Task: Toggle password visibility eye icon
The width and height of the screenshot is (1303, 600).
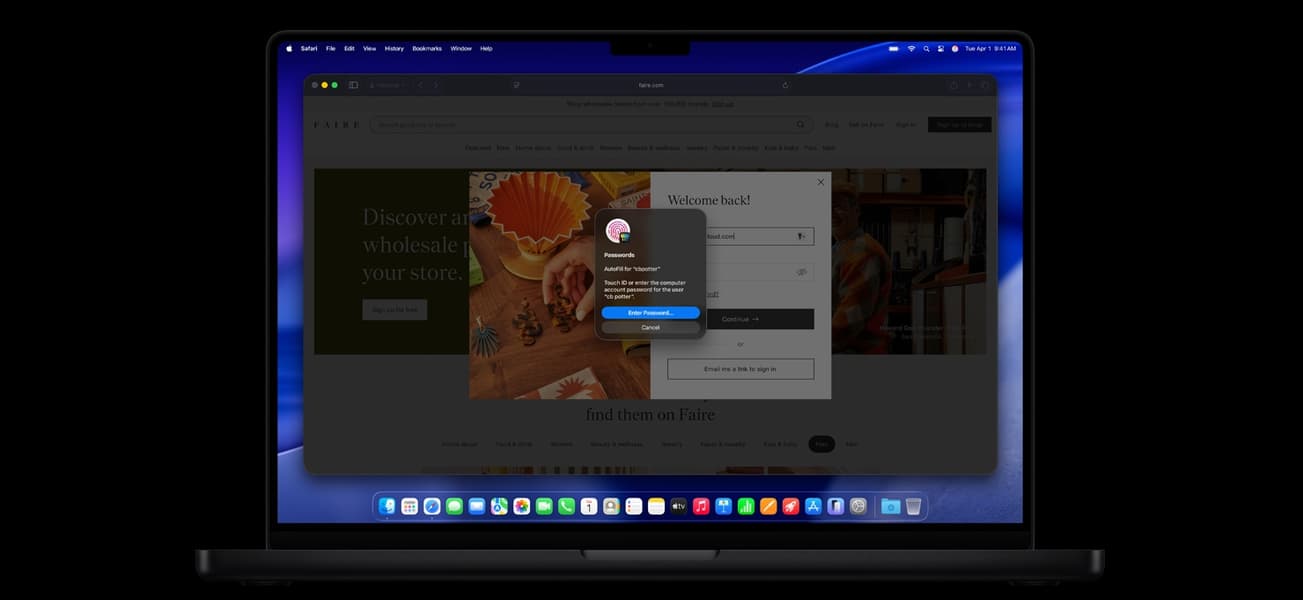Action: (801, 272)
